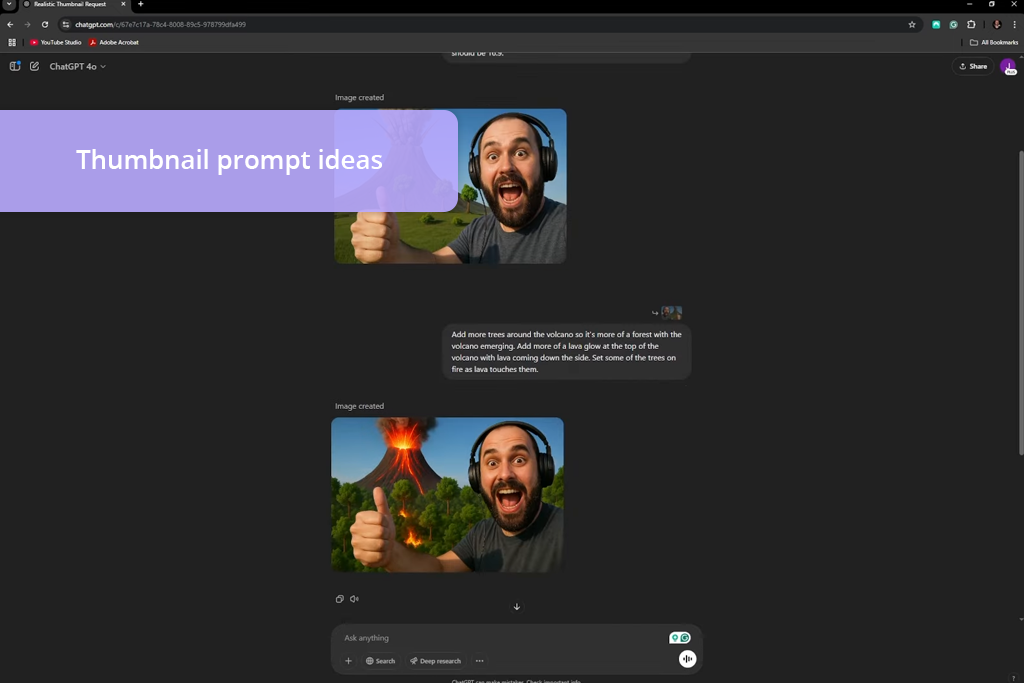Open the YouTube Studio bookmark

(x=56, y=42)
